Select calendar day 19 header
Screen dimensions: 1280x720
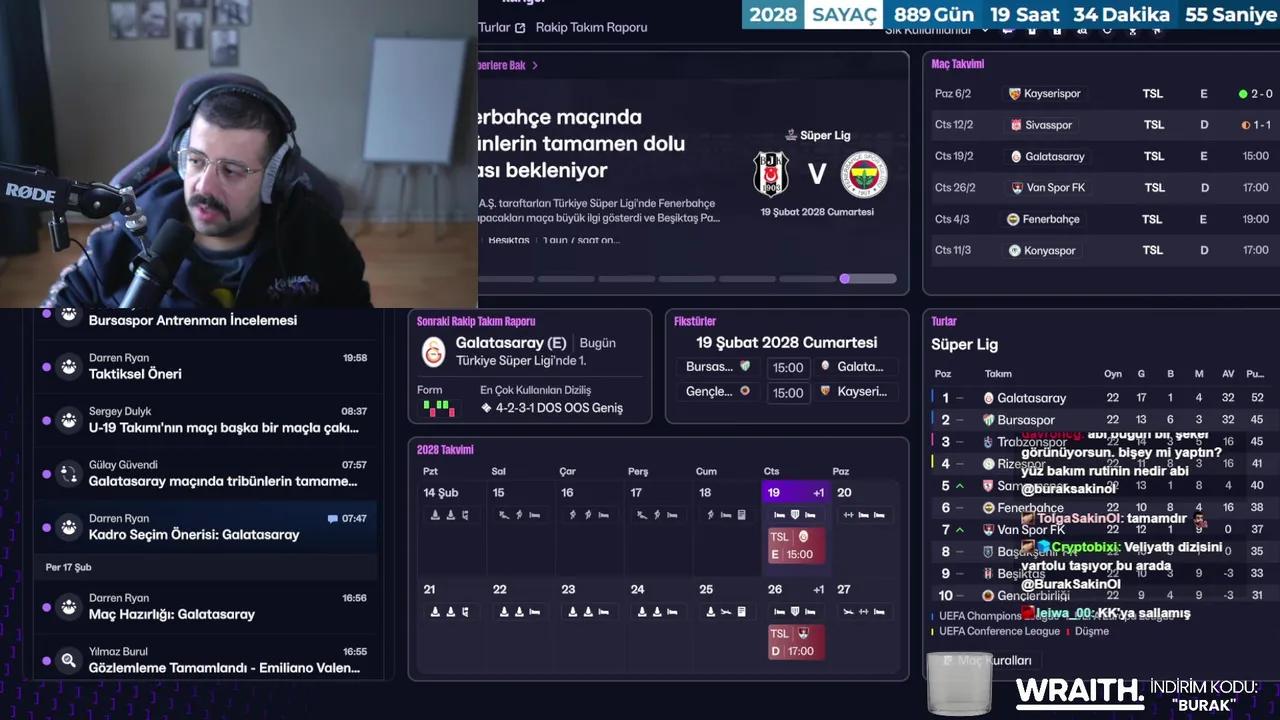click(796, 493)
